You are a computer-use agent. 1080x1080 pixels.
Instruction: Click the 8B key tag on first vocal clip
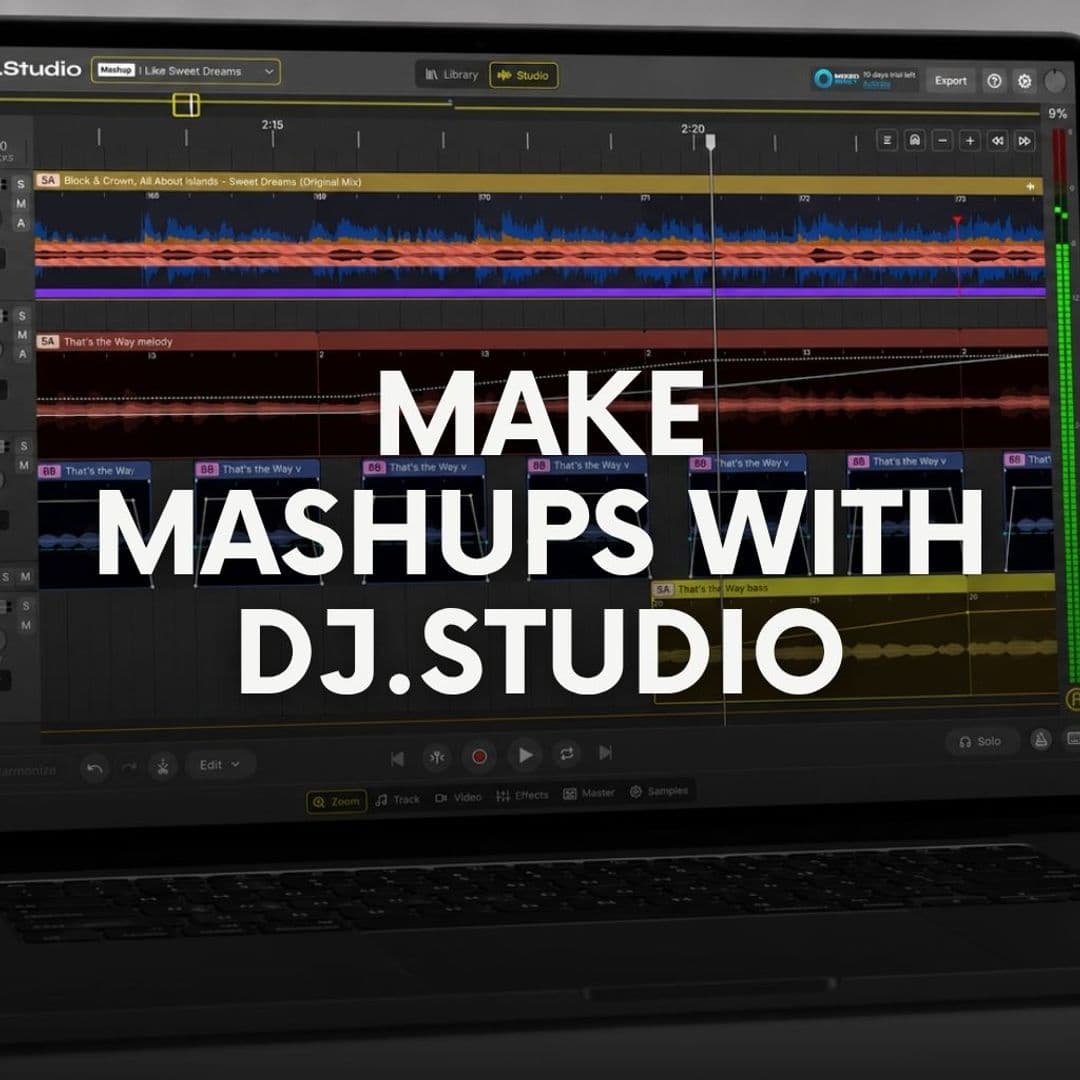(x=49, y=471)
